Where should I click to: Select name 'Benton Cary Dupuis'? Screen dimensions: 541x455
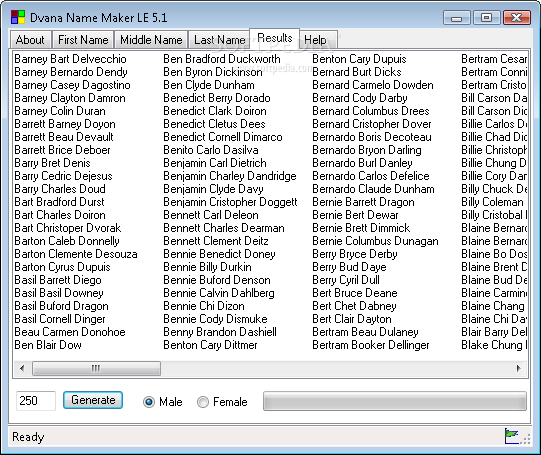coord(360,59)
